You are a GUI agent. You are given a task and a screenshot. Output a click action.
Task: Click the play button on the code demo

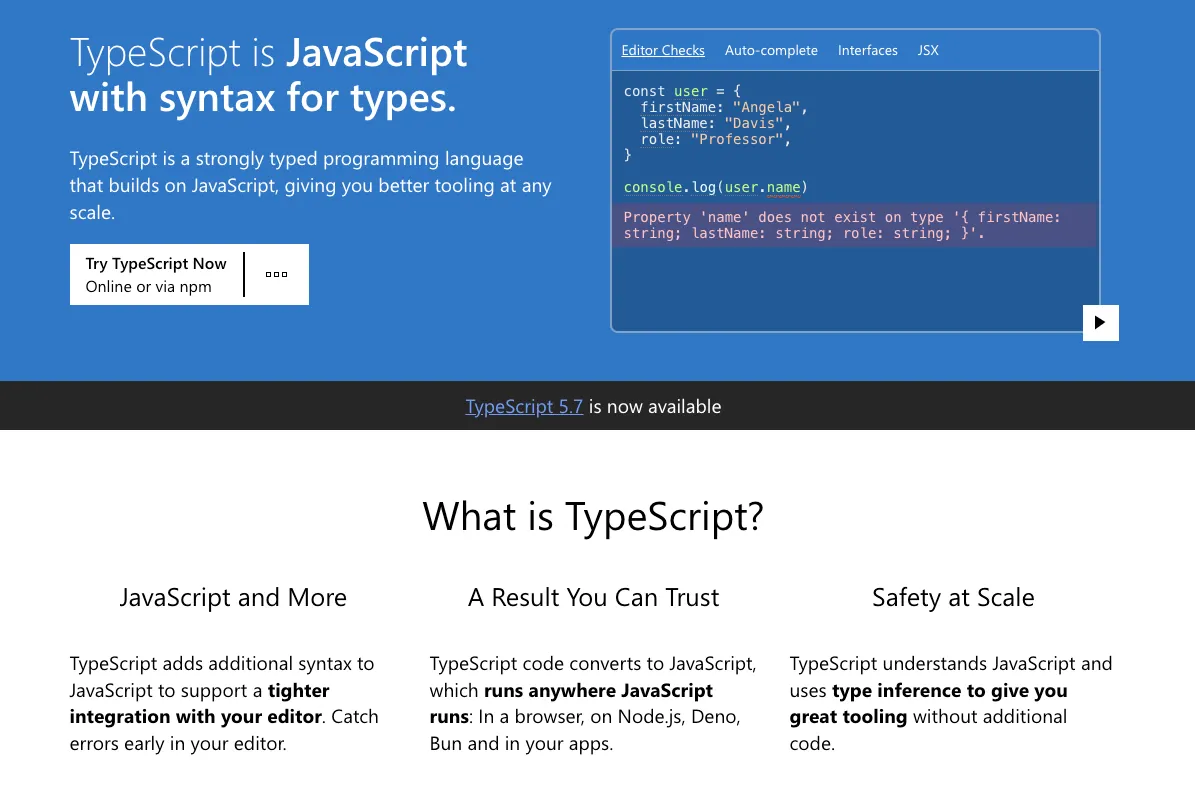[x=1100, y=322]
